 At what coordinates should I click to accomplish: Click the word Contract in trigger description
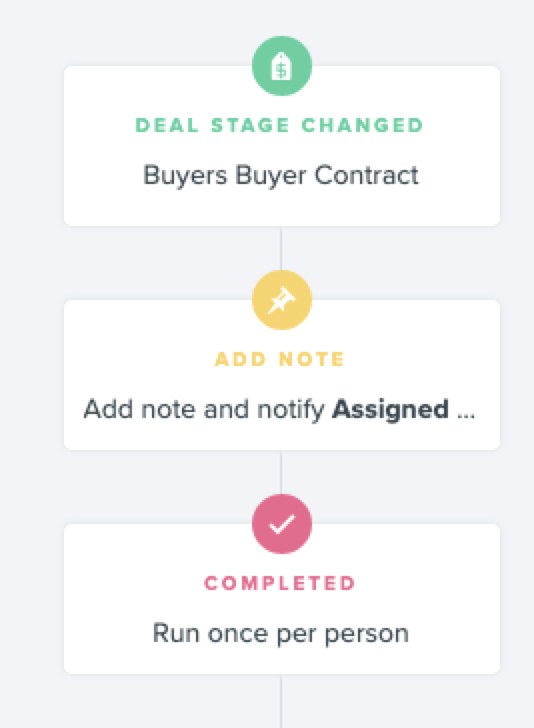(366, 175)
